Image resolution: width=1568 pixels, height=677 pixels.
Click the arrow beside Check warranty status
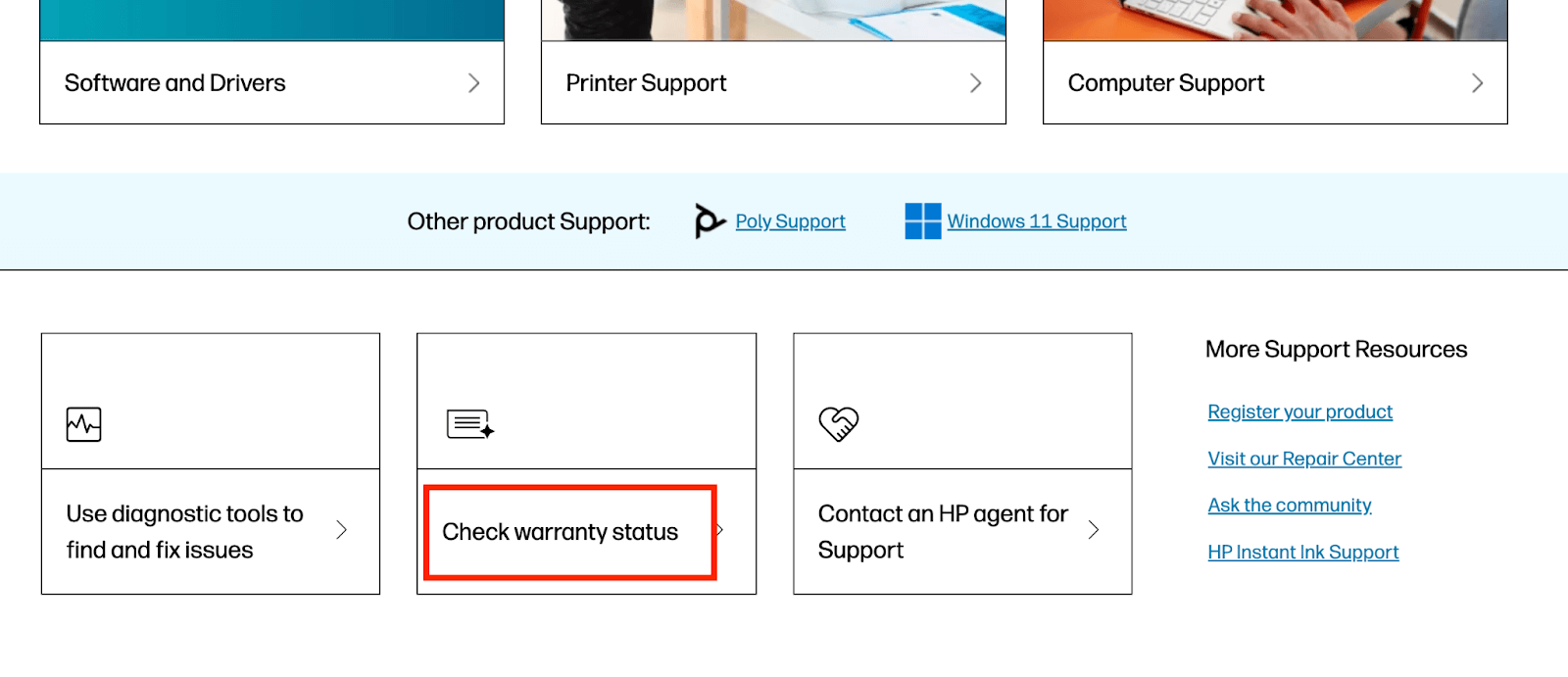(720, 530)
